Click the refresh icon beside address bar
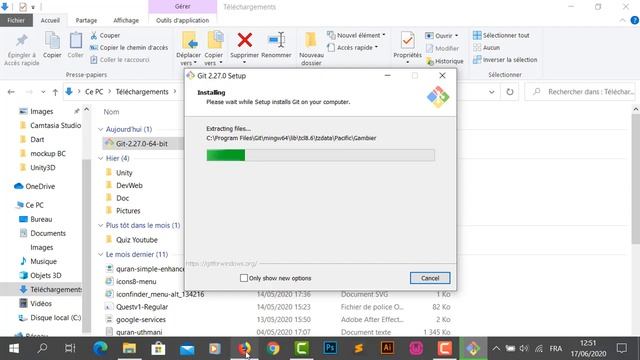640x360 pixels. tap(510, 92)
